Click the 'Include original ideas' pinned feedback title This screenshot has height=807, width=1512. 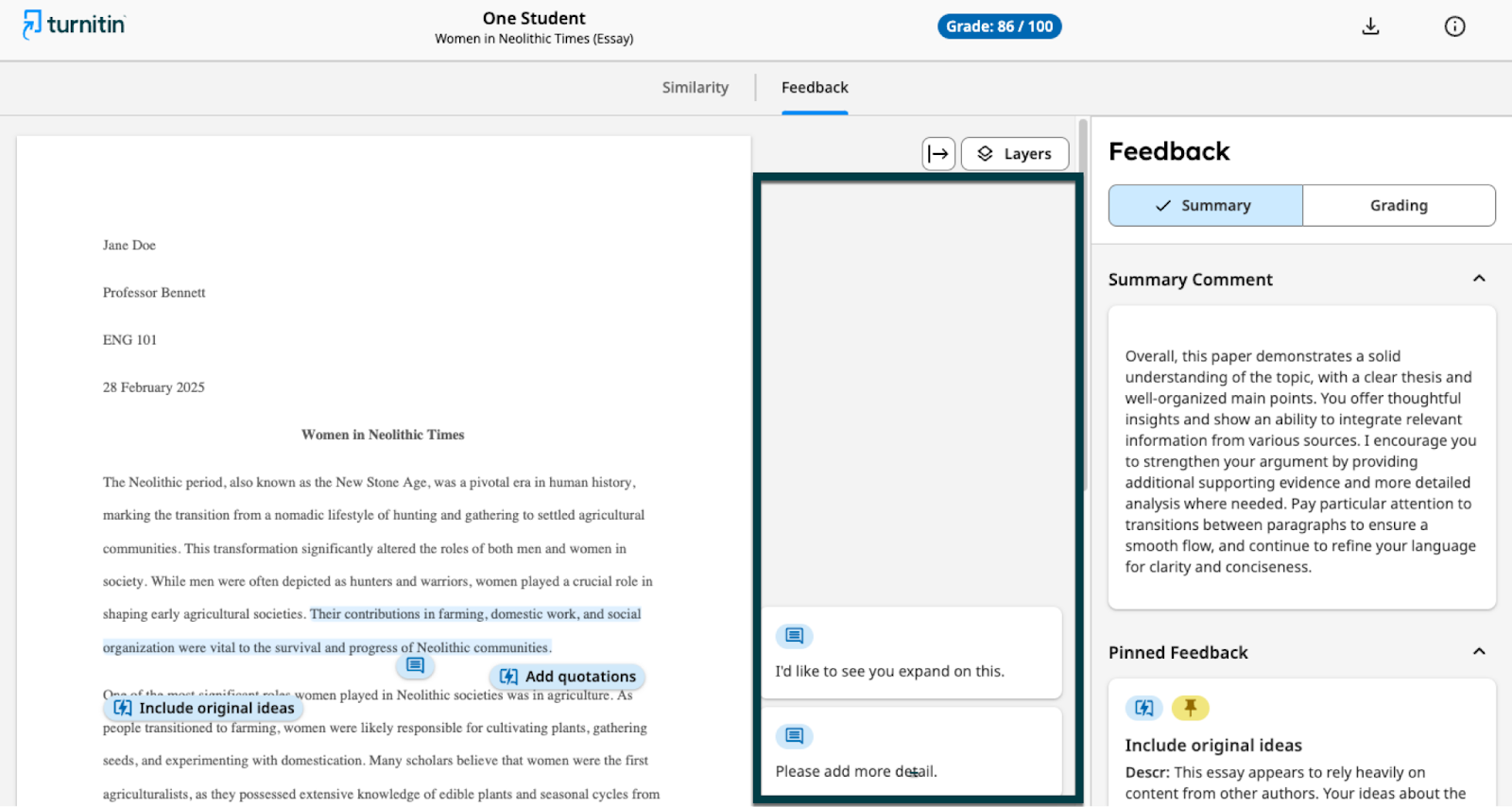(x=1213, y=746)
